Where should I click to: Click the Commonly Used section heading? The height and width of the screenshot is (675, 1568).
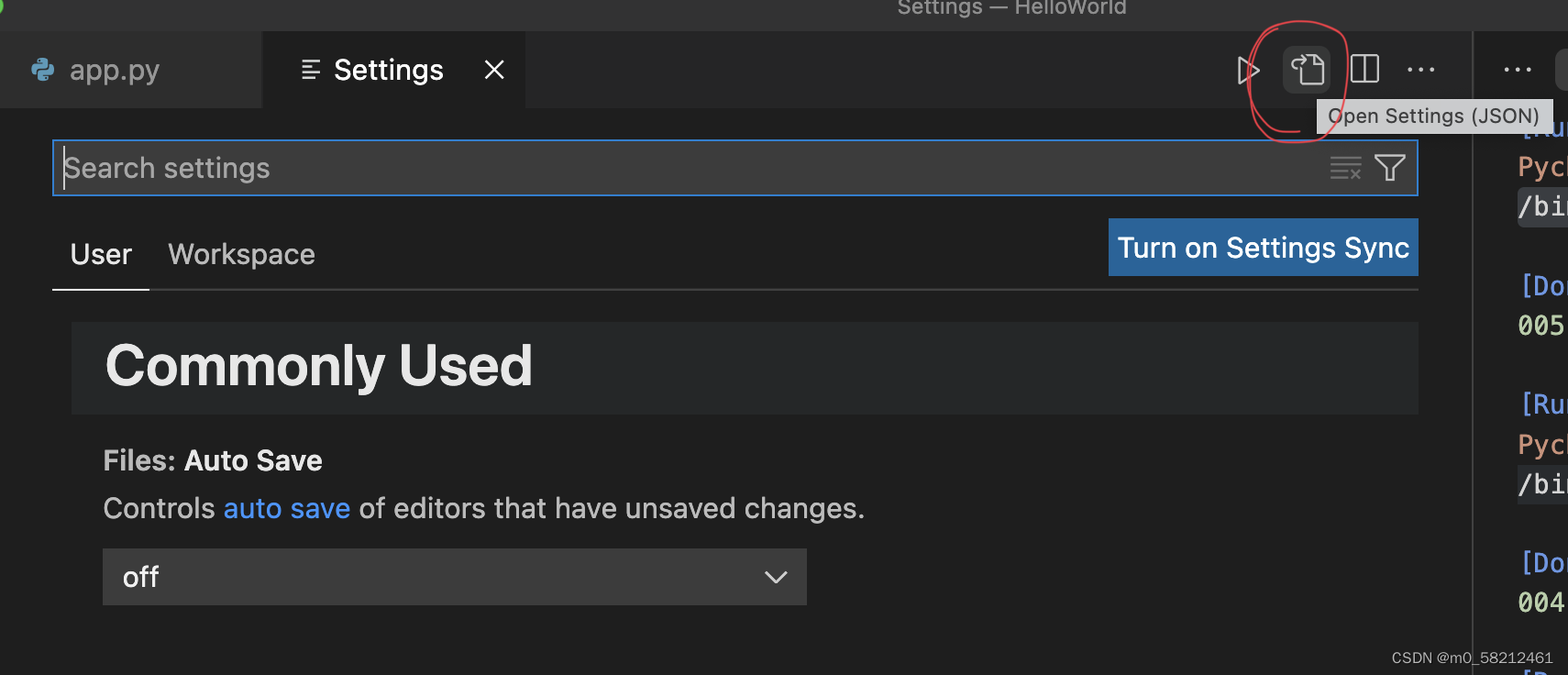[x=319, y=366]
